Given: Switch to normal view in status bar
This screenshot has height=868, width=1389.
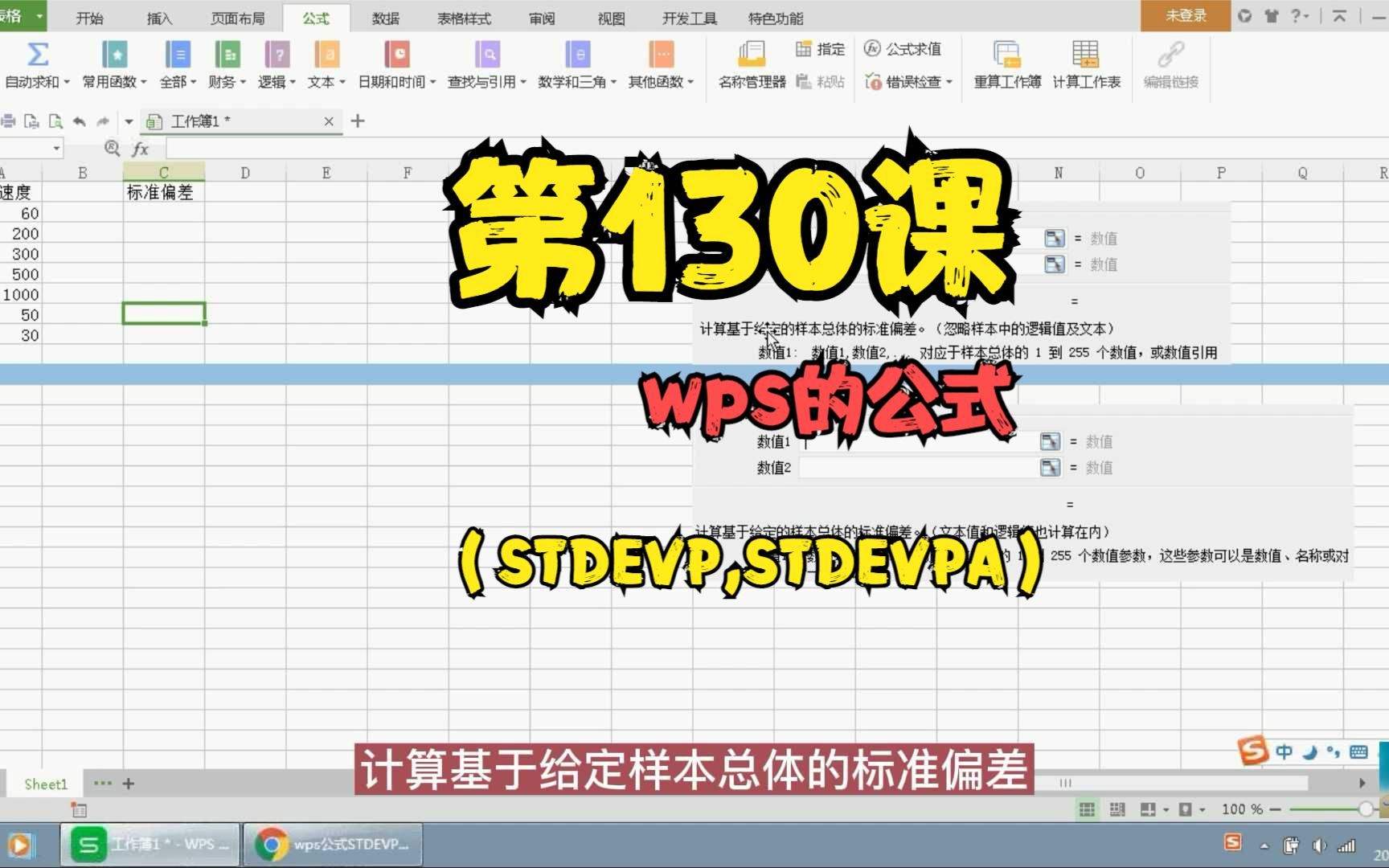Looking at the screenshot, I should coord(1087,809).
